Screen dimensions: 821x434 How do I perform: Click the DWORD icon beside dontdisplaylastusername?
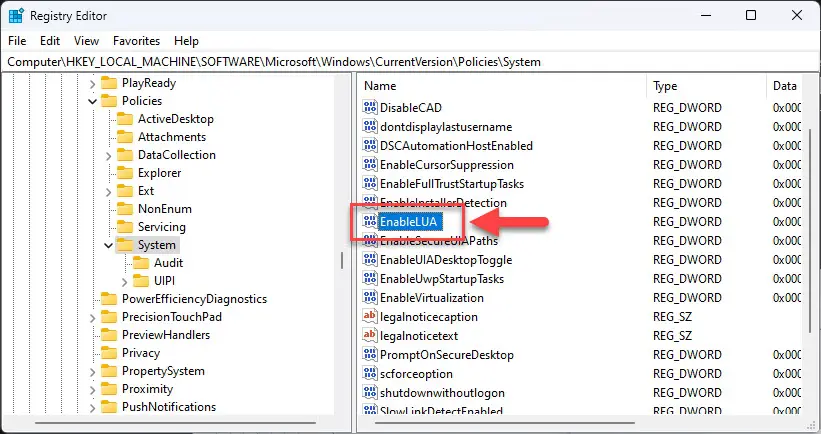(x=370, y=126)
